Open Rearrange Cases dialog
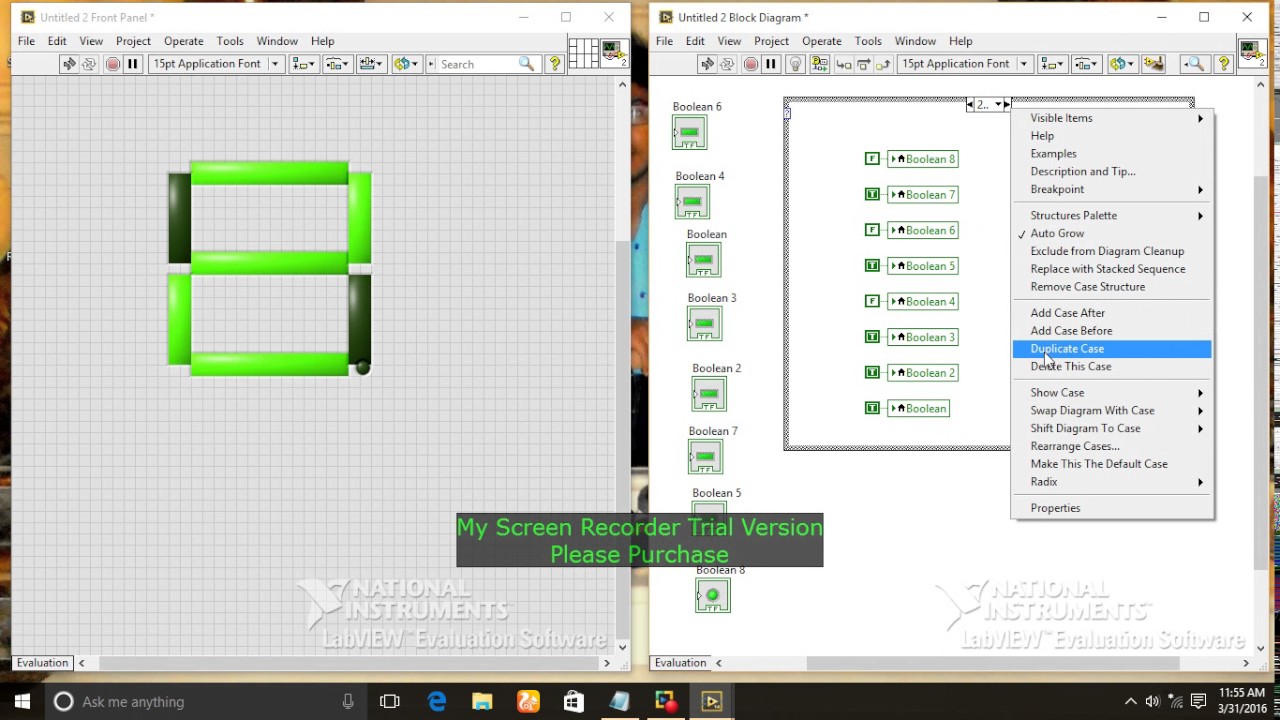The width and height of the screenshot is (1280, 720). (x=1112, y=446)
